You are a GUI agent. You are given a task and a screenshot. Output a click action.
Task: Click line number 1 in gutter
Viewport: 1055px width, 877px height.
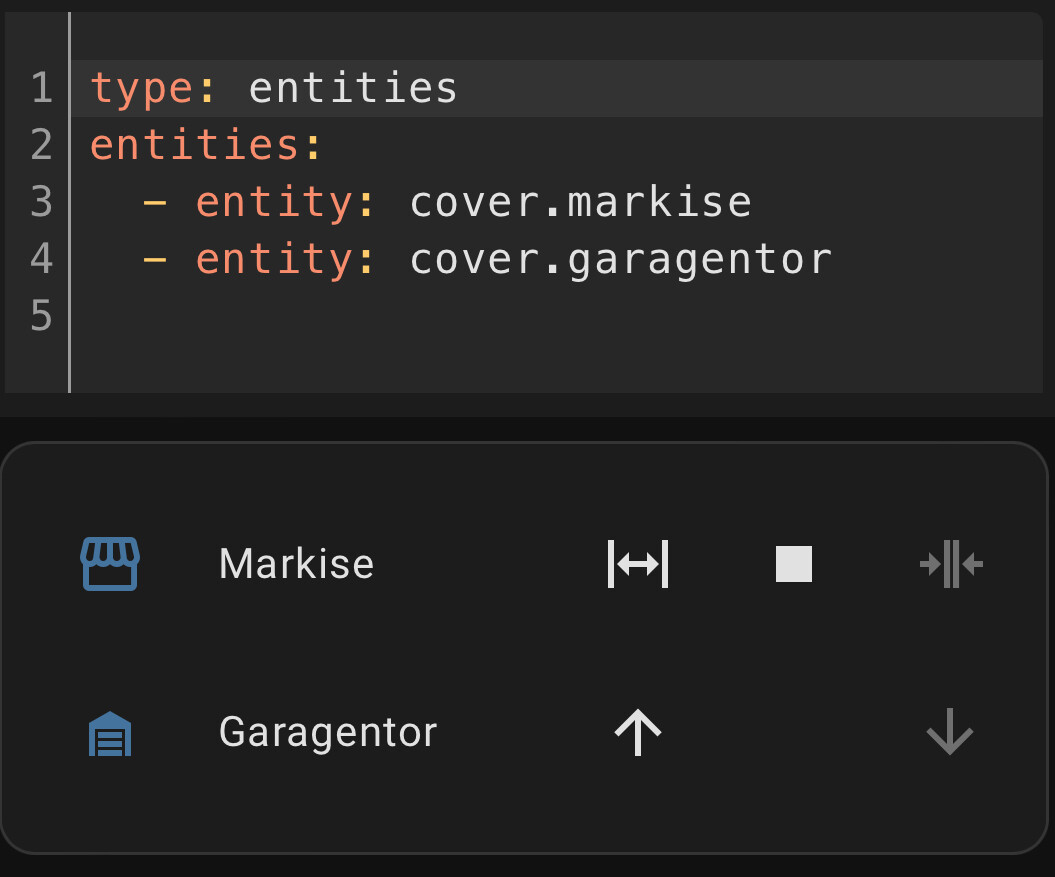[x=41, y=89]
